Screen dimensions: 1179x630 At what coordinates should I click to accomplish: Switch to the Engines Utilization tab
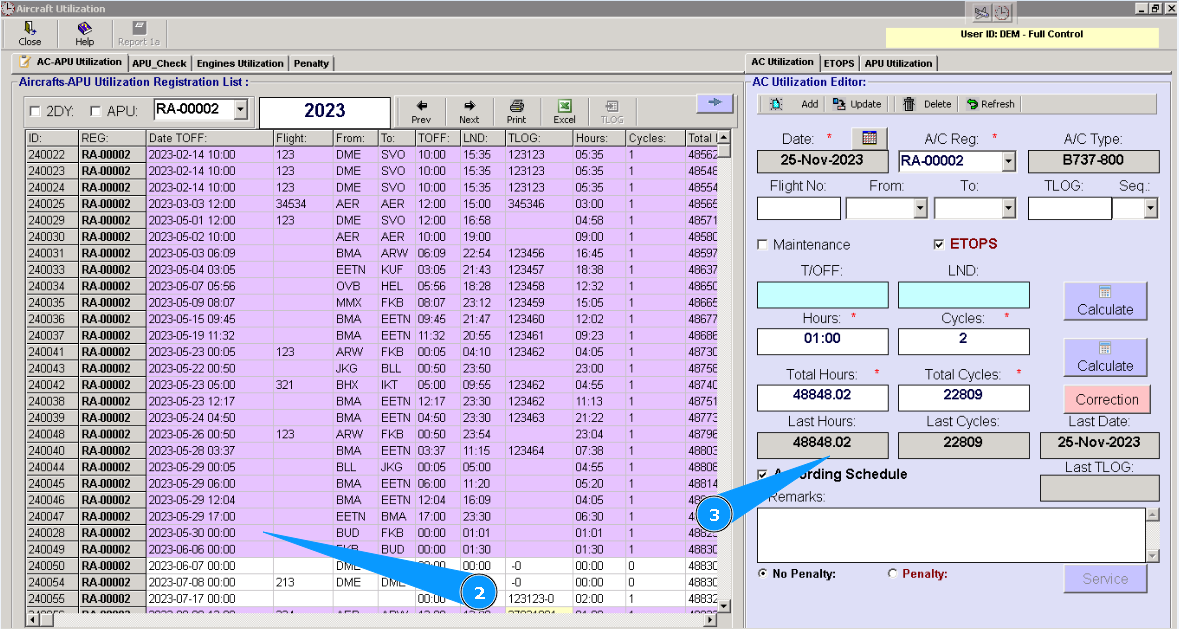[239, 63]
